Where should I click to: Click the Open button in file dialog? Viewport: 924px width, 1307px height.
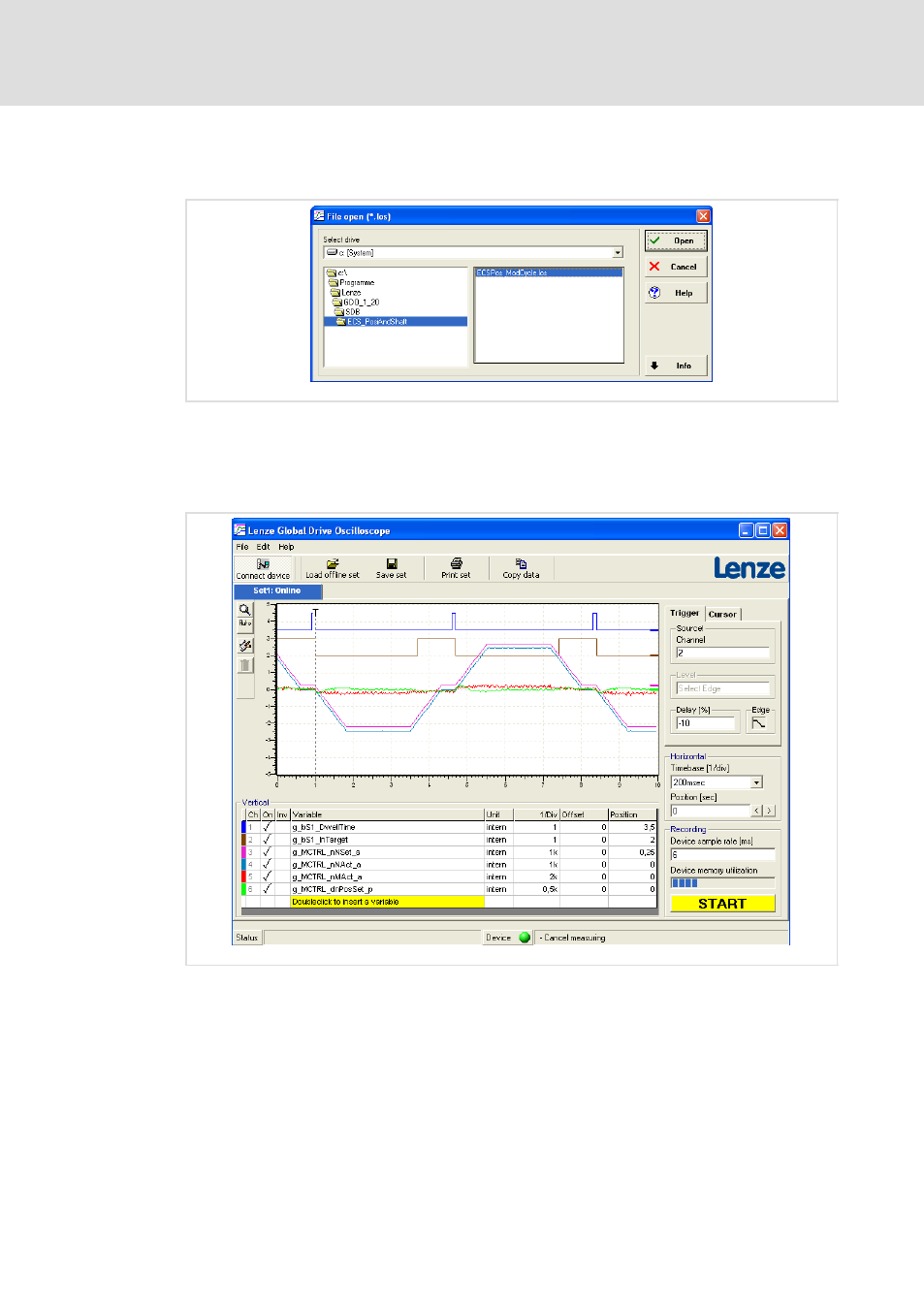tap(676, 240)
